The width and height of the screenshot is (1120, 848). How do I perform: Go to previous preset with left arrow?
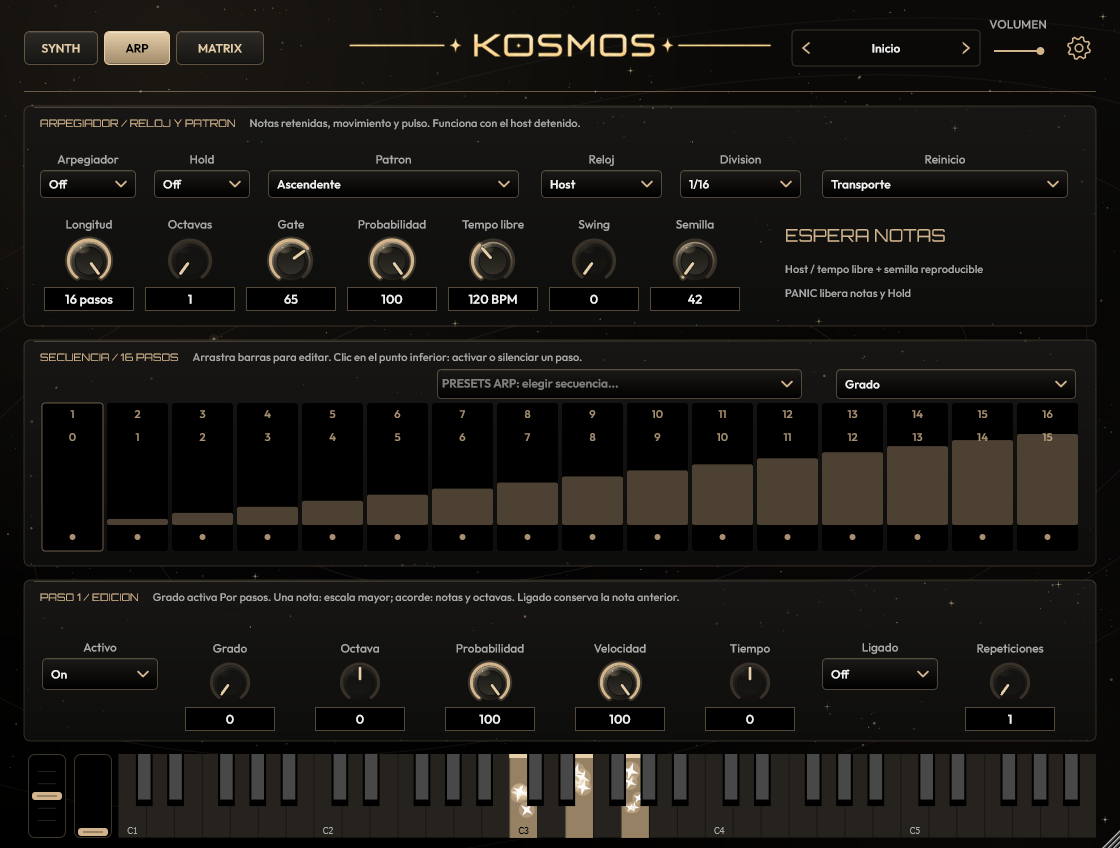pos(806,48)
